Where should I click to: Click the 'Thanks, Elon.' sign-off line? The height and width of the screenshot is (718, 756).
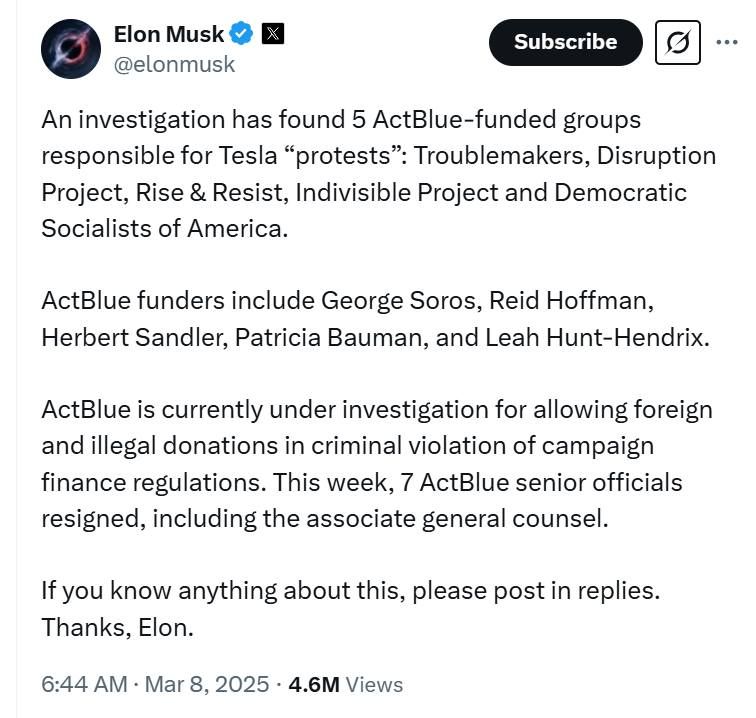pyautogui.click(x=118, y=628)
